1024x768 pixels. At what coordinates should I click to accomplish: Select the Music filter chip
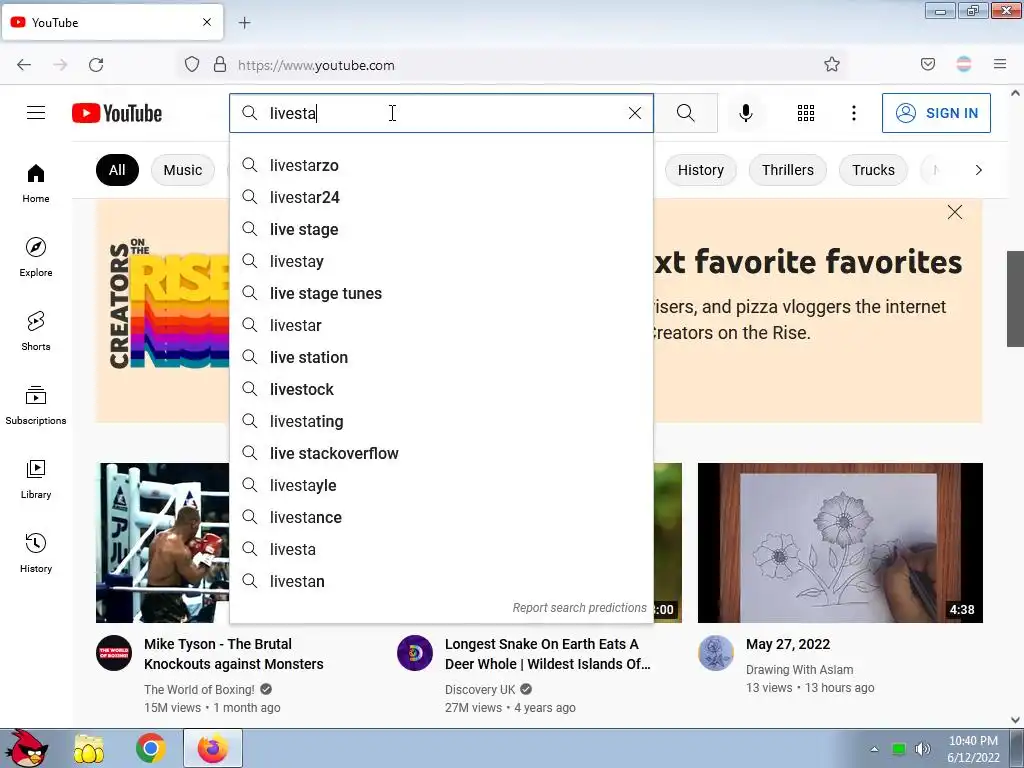tap(183, 170)
